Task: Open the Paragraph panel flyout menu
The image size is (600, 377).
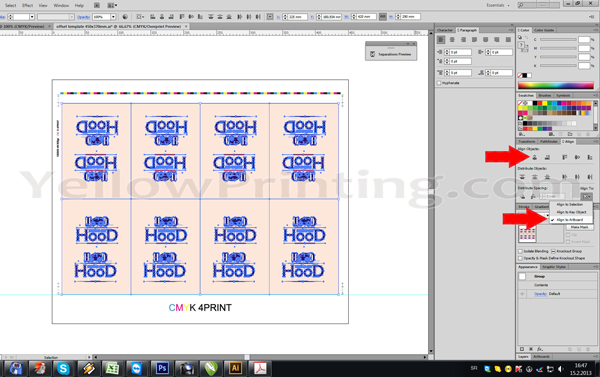Action: (x=511, y=30)
